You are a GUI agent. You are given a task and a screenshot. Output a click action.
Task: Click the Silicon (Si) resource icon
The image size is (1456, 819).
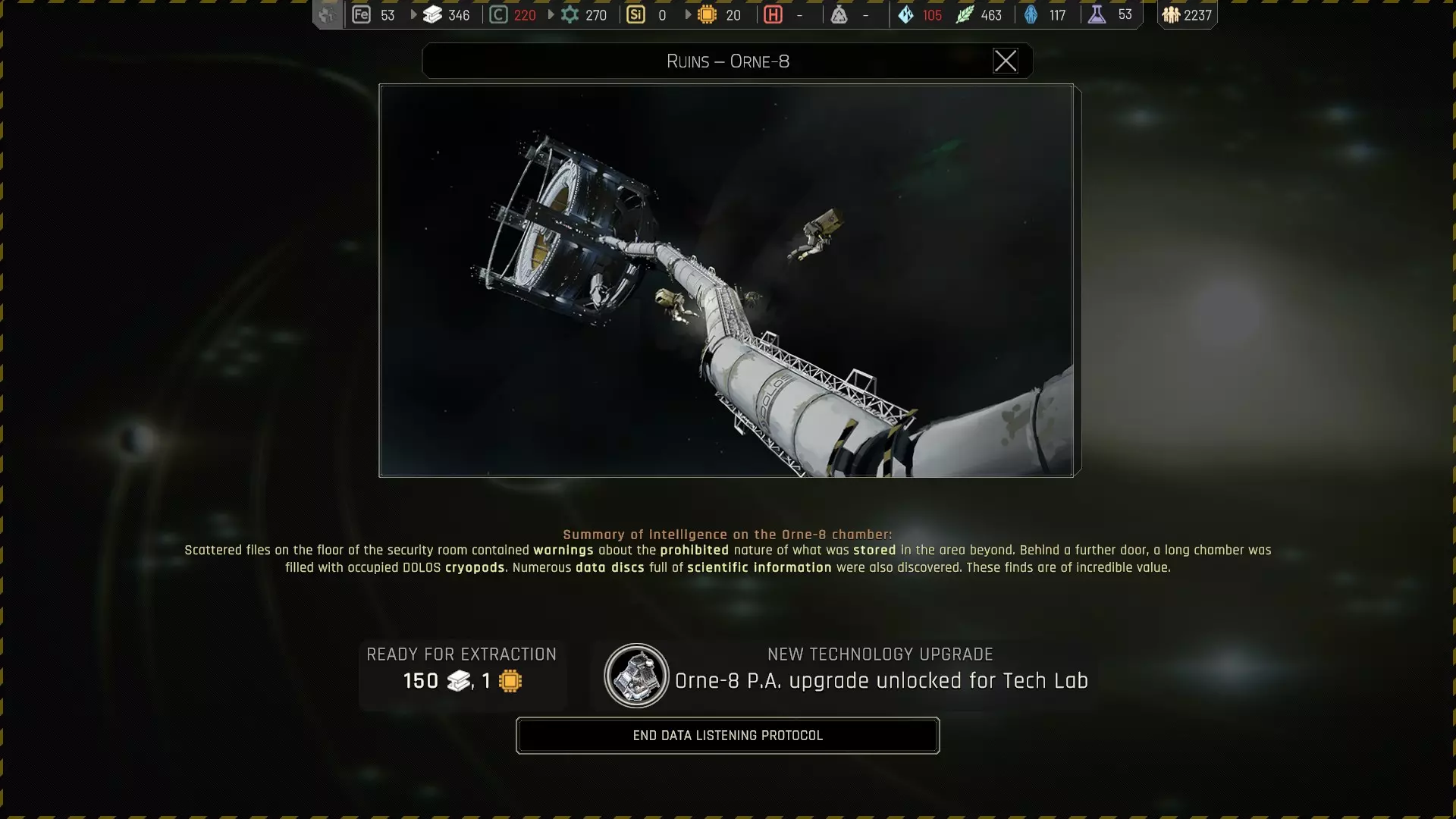coord(635,14)
